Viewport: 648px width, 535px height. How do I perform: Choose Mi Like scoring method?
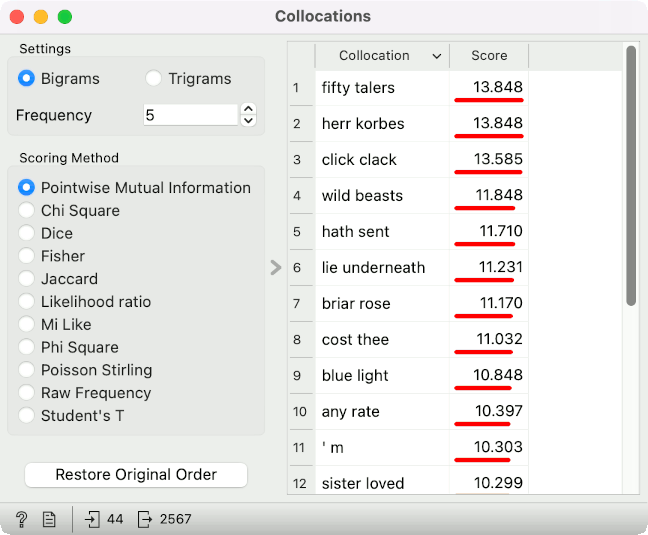[x=26, y=324]
